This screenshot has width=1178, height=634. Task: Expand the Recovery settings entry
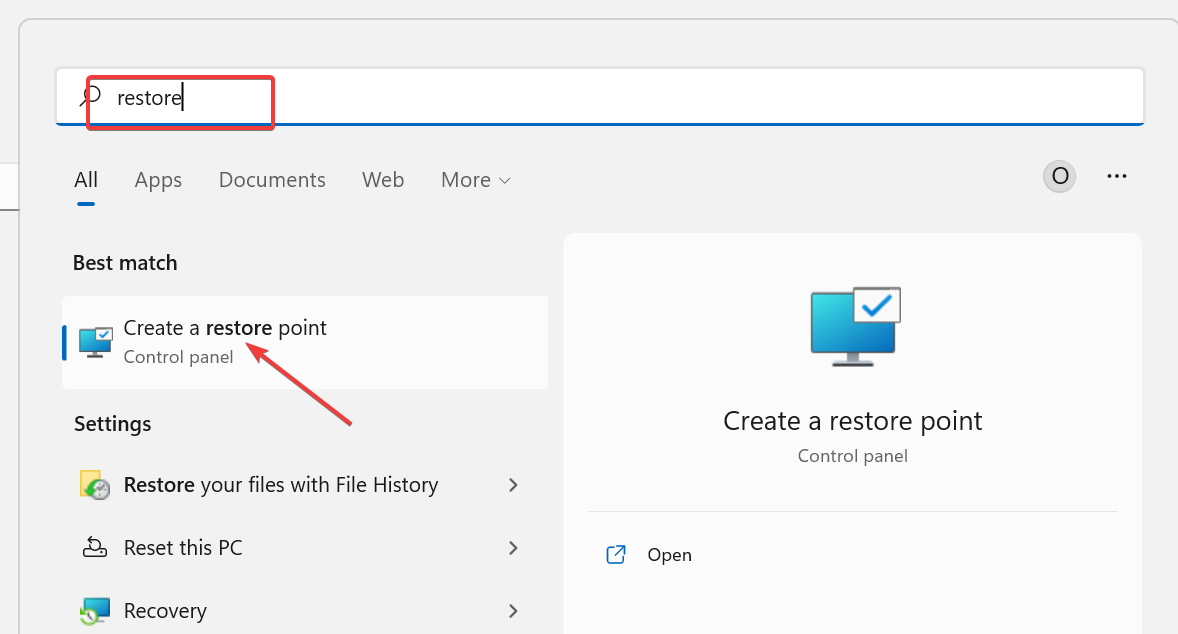513,610
